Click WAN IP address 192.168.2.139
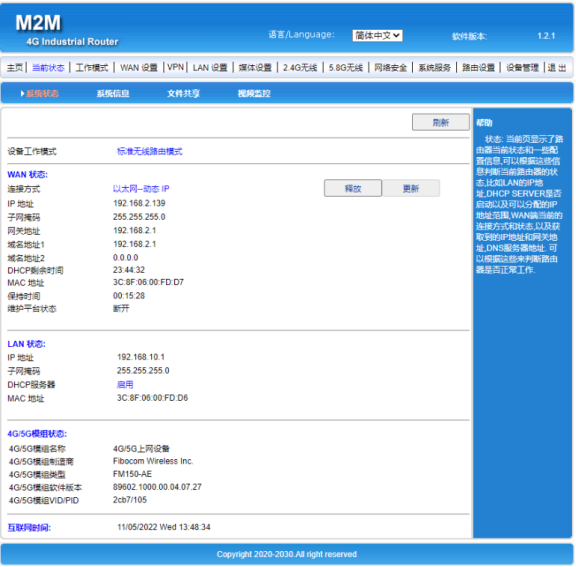 (139, 203)
